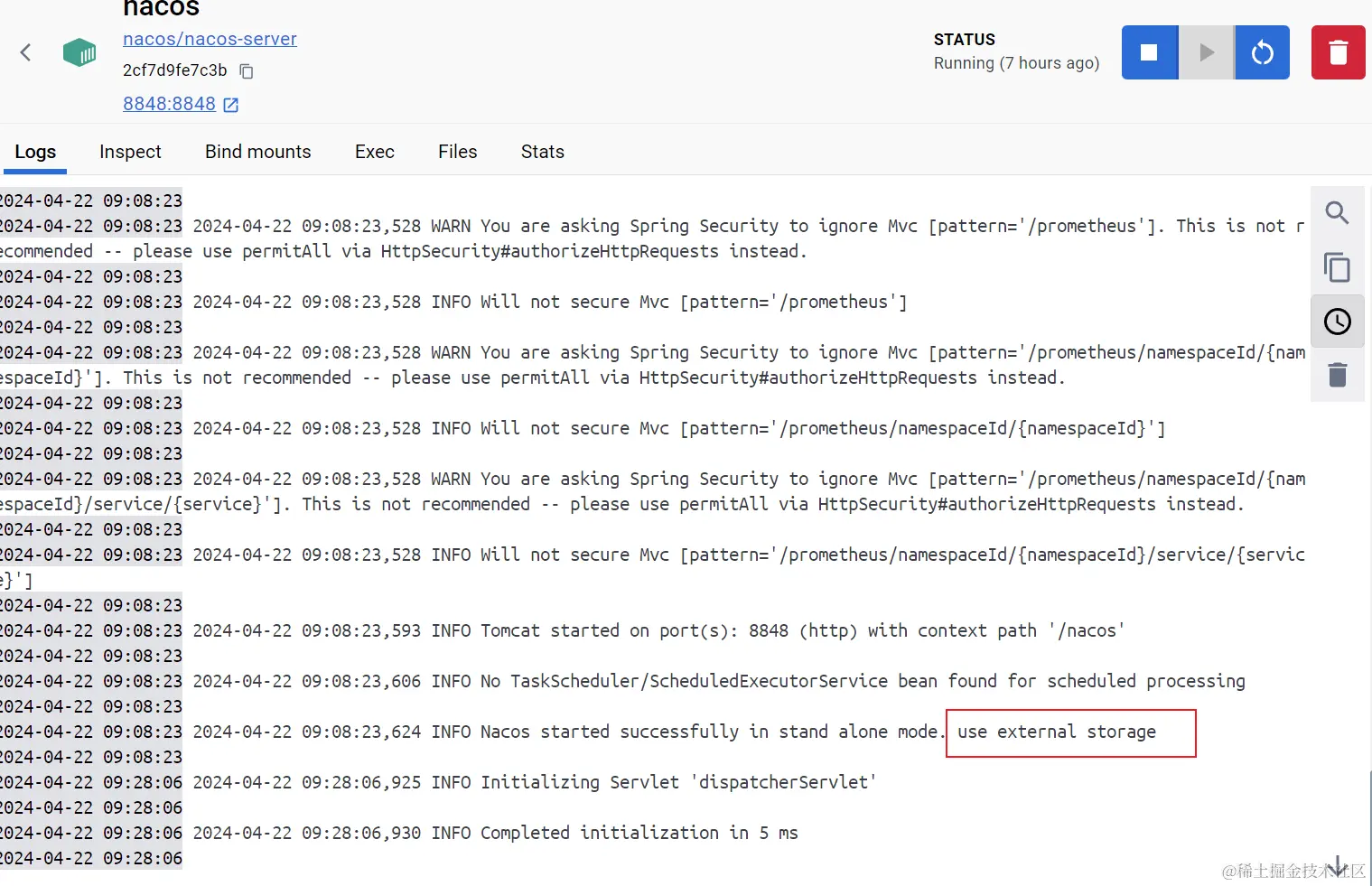Toggle log timestamps with the clock icon
The width and height of the screenshot is (1372, 886).
tap(1338, 322)
